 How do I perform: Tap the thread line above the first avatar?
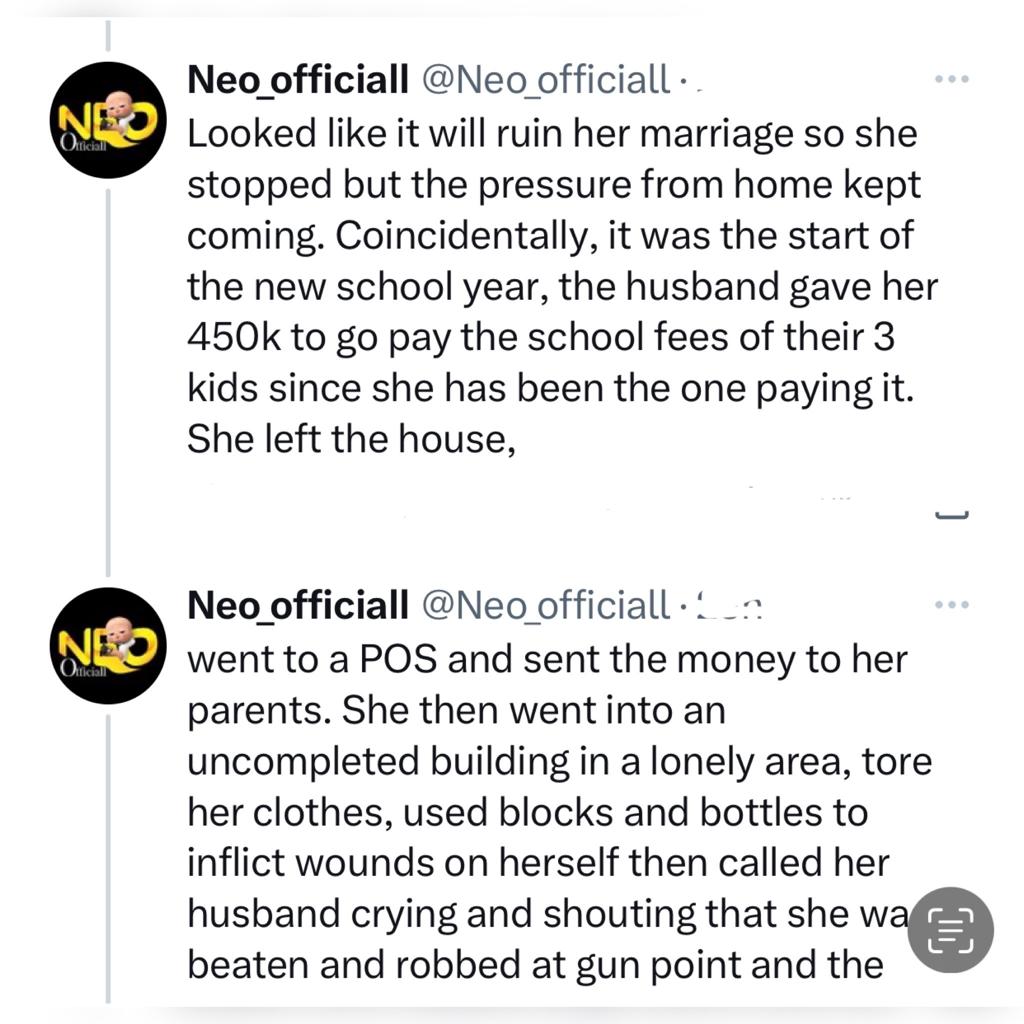pyautogui.click(x=108, y=42)
